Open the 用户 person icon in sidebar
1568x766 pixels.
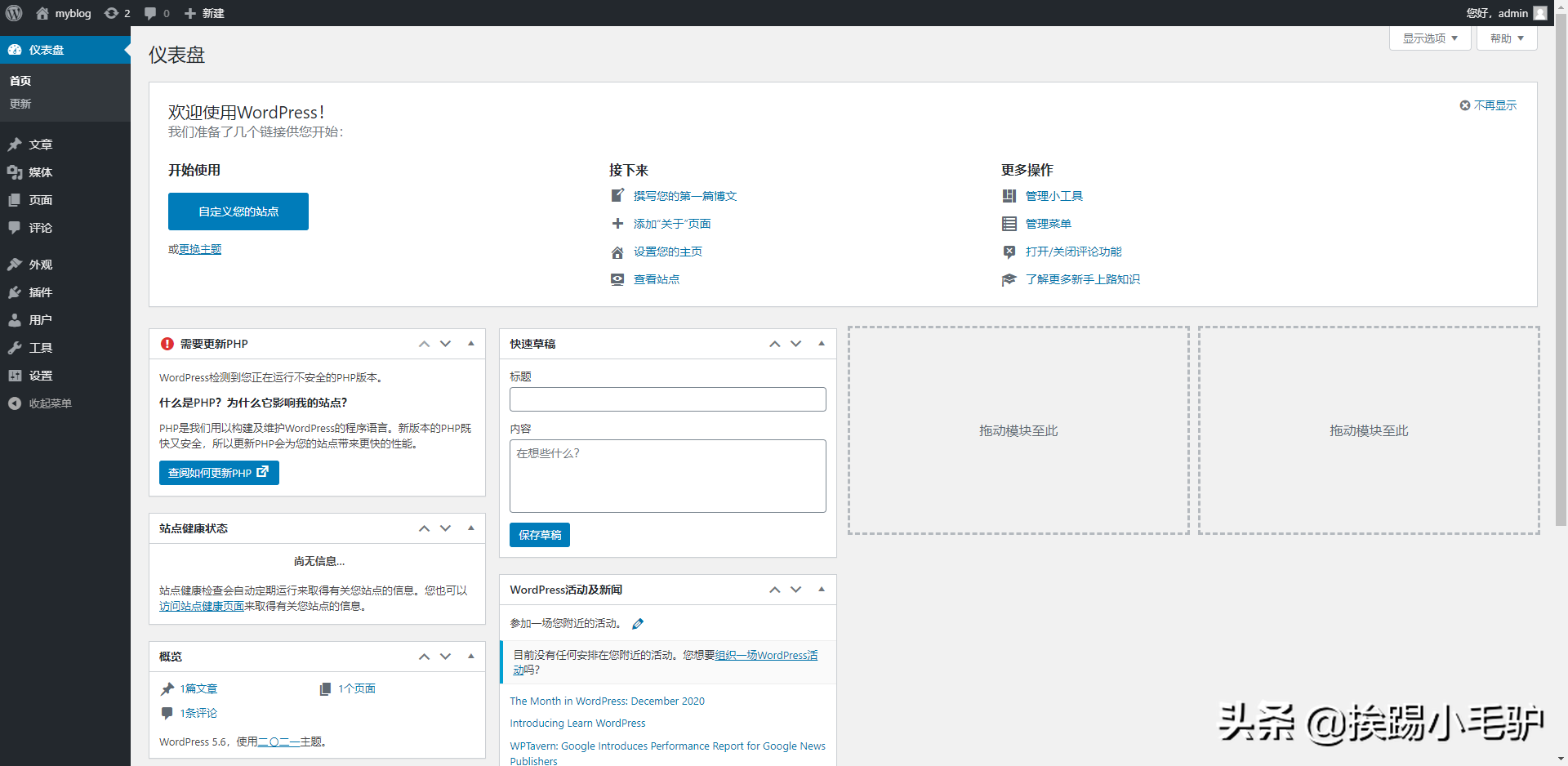(x=15, y=320)
